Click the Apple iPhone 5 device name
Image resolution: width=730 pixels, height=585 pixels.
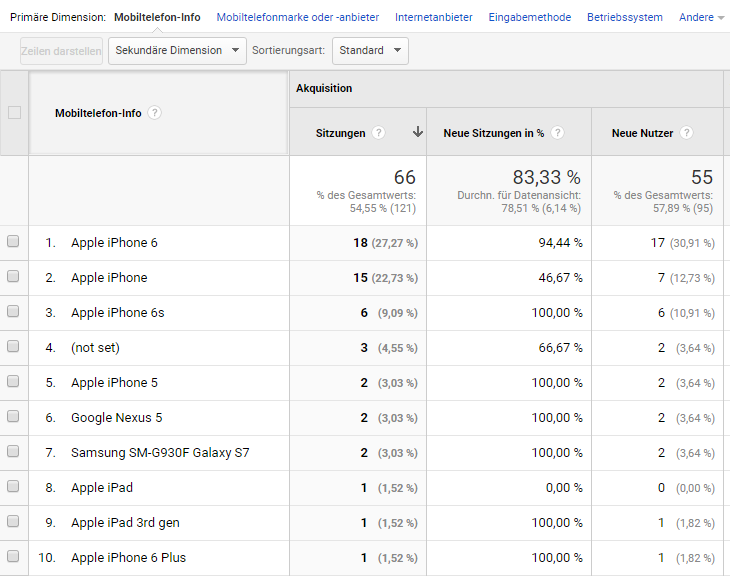tap(114, 383)
